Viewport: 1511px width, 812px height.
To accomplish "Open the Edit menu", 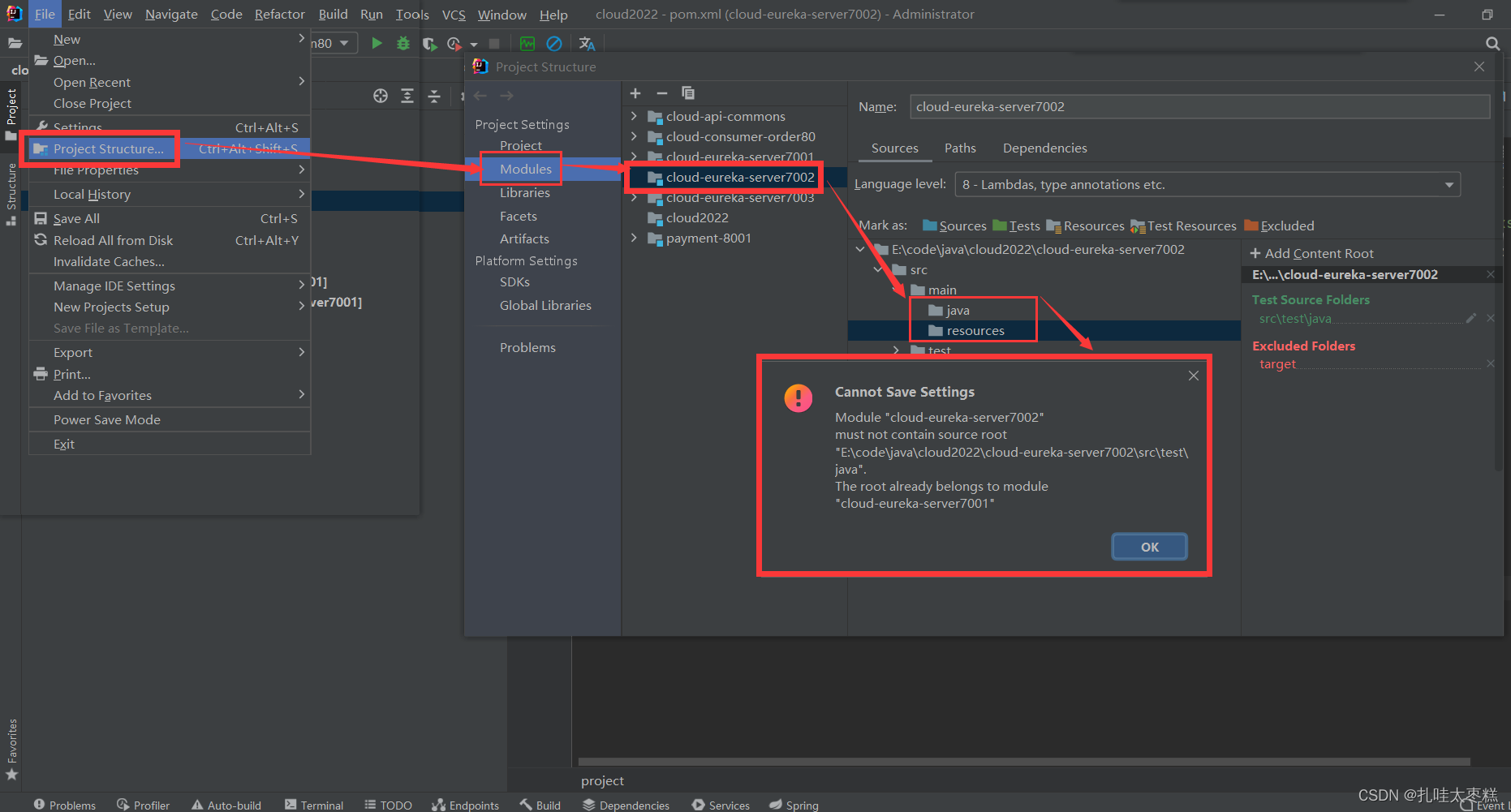I will click(x=79, y=15).
